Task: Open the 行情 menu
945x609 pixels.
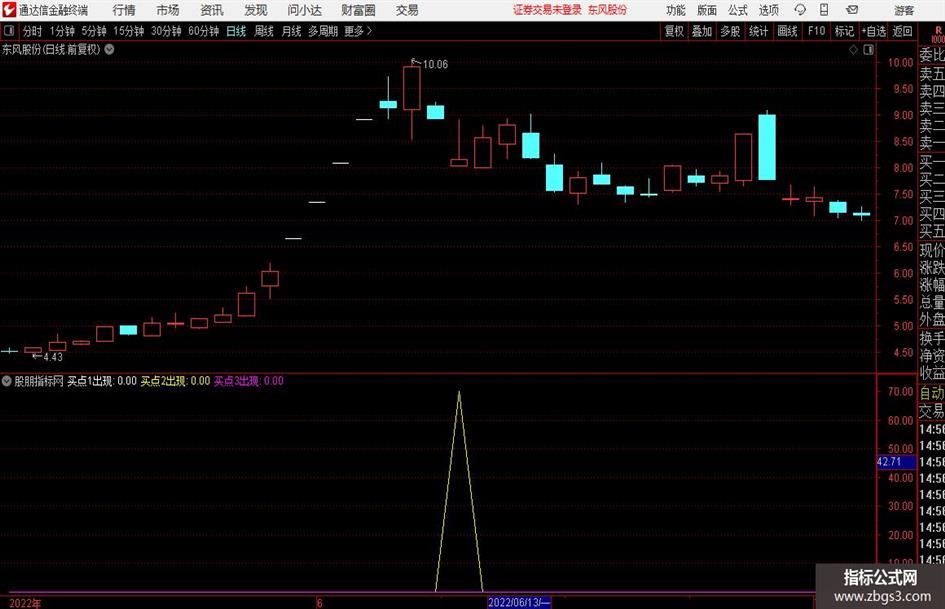Action: pyautogui.click(x=124, y=10)
